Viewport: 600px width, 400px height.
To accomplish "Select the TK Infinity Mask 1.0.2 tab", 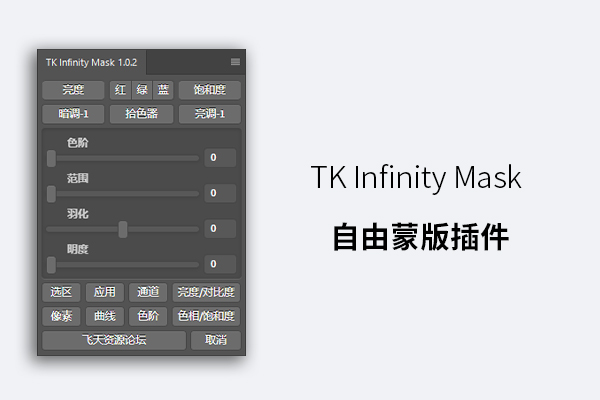I will 91,62.
